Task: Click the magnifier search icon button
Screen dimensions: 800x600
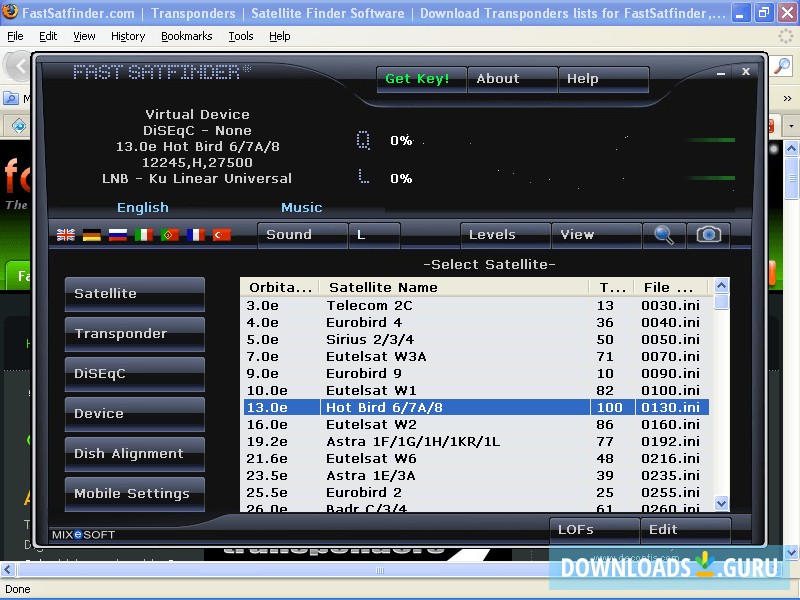Action: 664,235
